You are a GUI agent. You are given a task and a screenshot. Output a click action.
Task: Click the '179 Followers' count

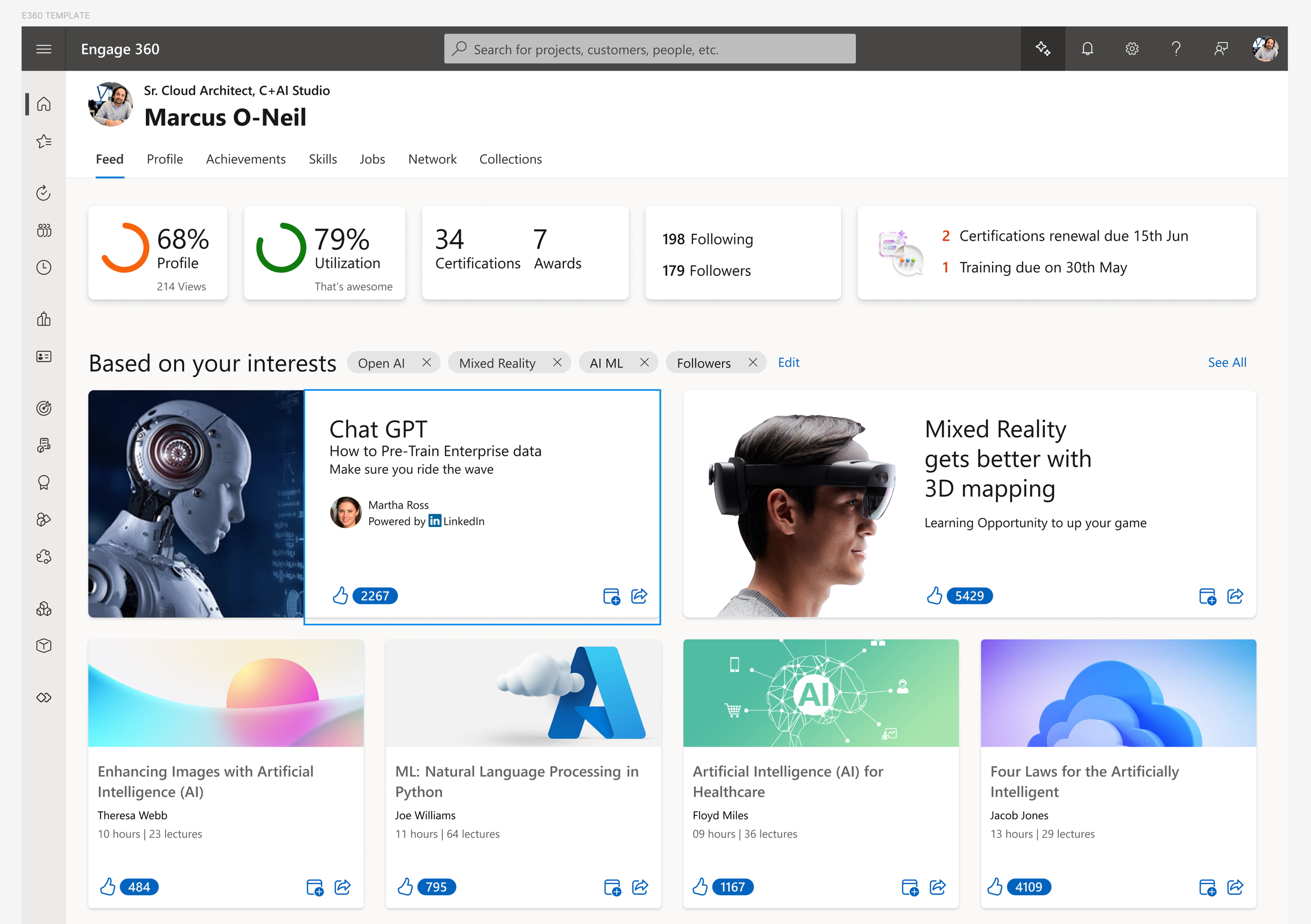707,271
